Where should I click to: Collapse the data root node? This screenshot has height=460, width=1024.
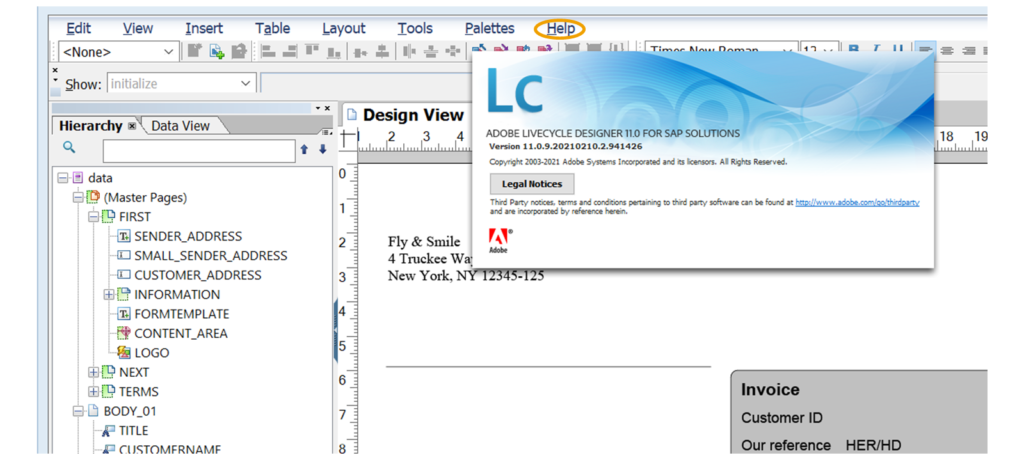pos(63,178)
